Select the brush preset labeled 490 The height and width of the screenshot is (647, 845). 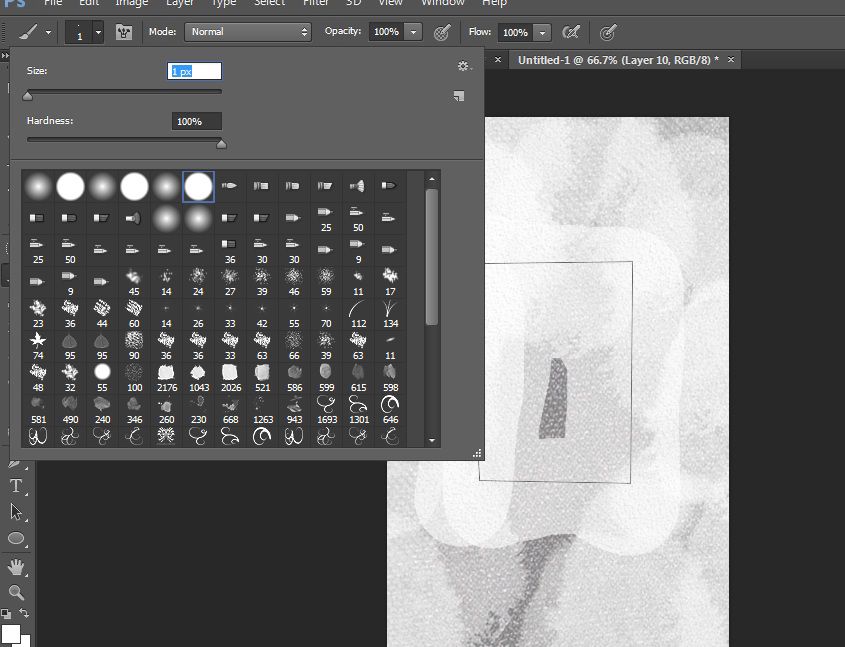click(70, 411)
